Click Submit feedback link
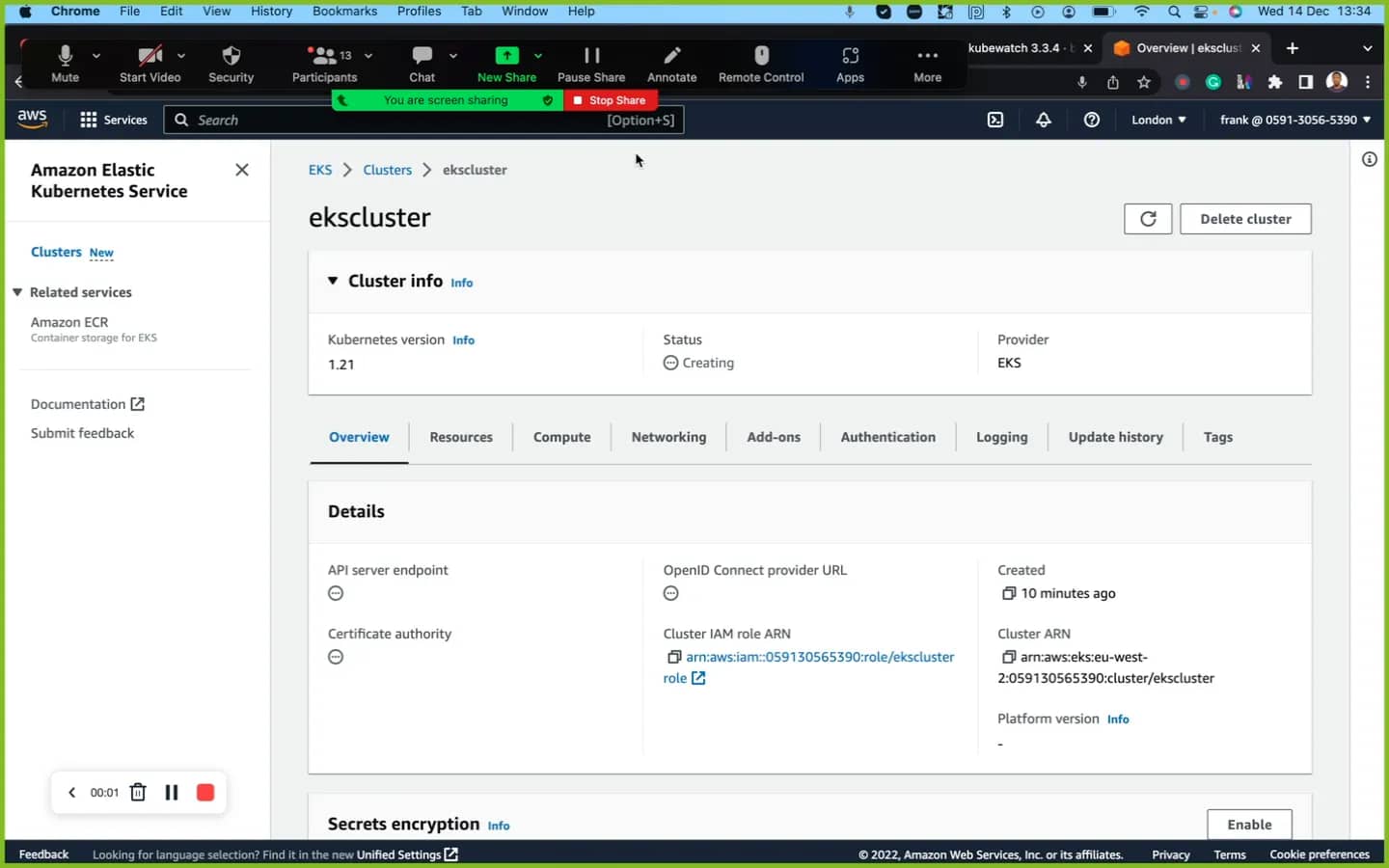Screen dimensions: 1389x868 click(x=82, y=433)
